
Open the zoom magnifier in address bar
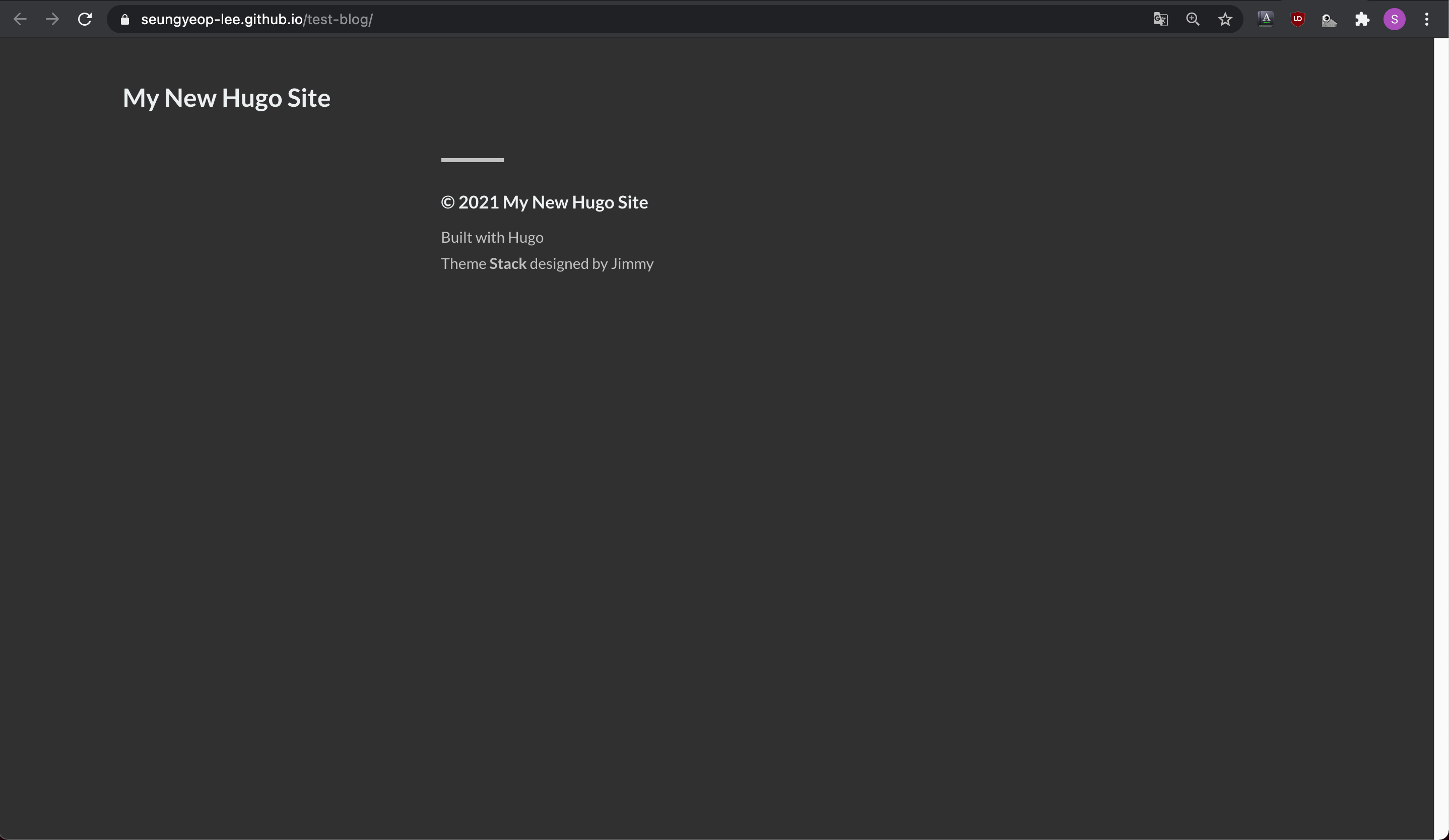coord(1193,20)
